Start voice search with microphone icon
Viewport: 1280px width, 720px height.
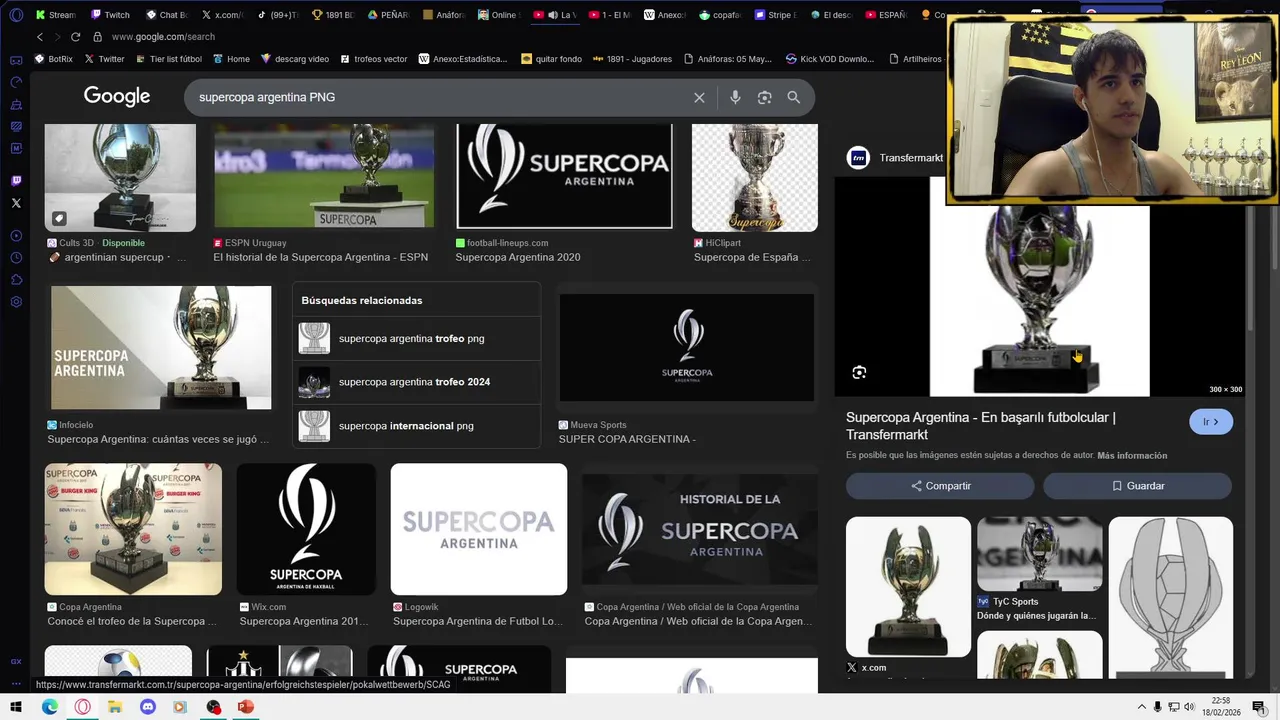(x=735, y=97)
